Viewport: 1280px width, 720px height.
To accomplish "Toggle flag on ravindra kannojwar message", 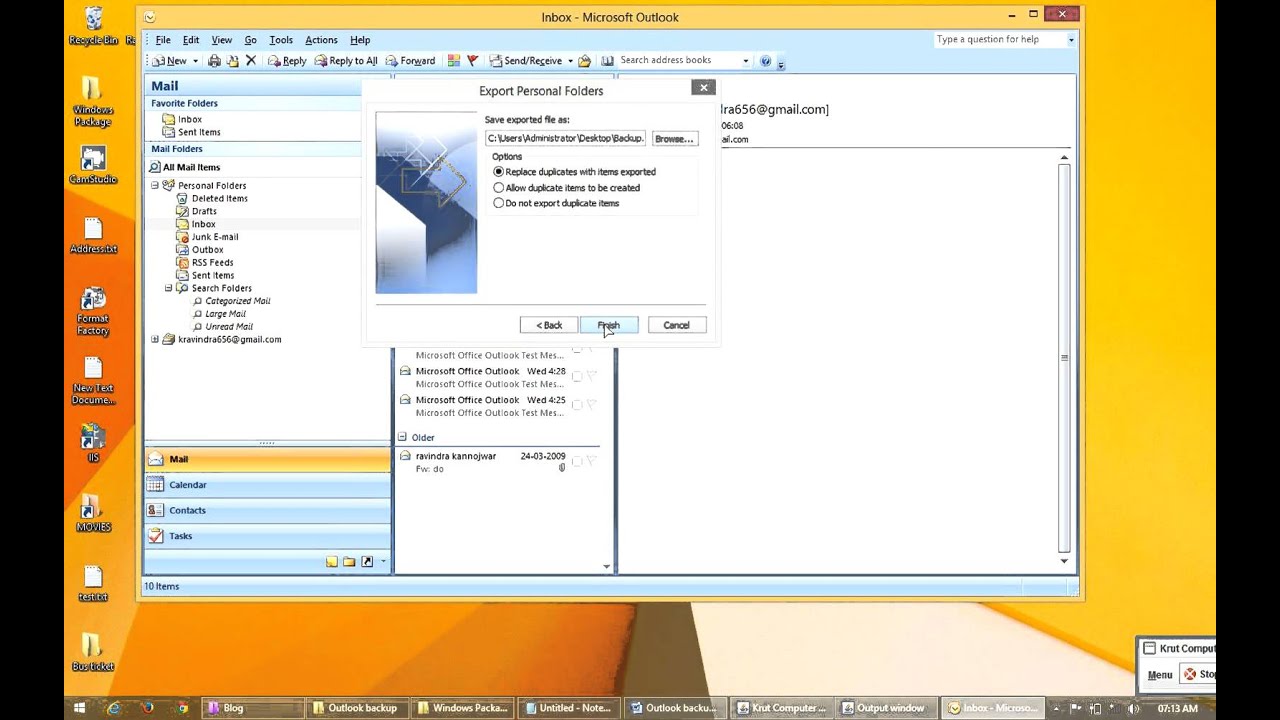I will tap(591, 461).
